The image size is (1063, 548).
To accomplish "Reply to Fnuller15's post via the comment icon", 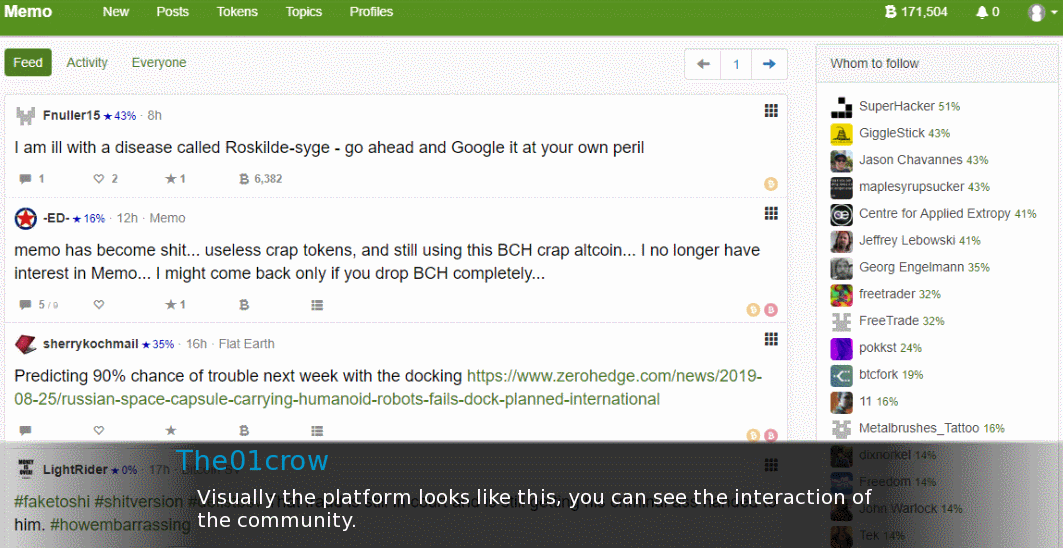I will (x=25, y=179).
